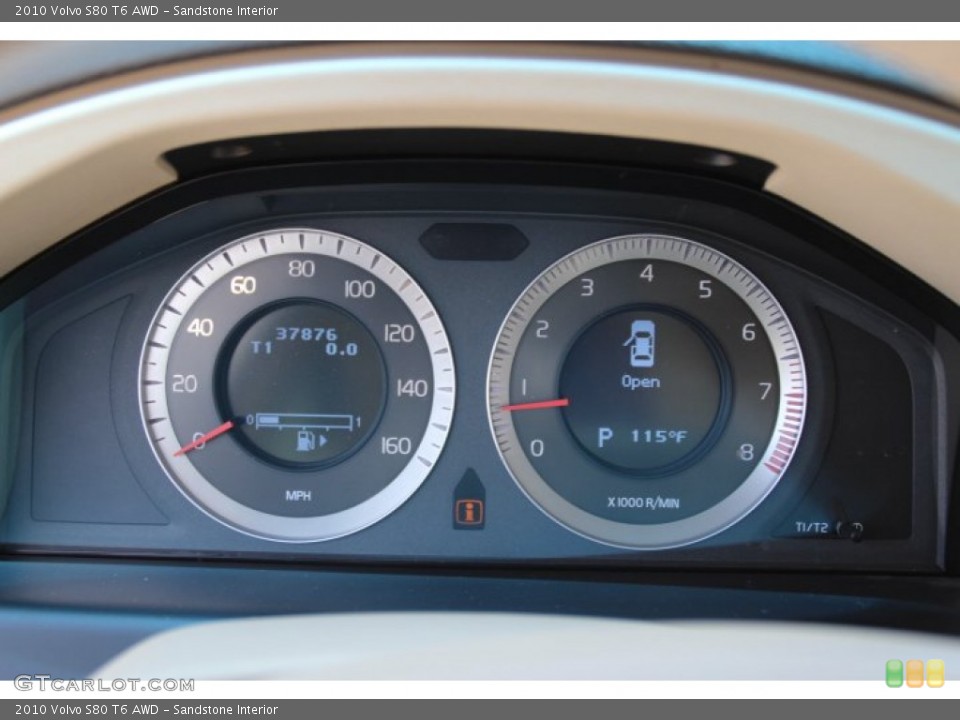Click the 0.0 trip distance value
This screenshot has width=960, height=720.
click(x=341, y=349)
